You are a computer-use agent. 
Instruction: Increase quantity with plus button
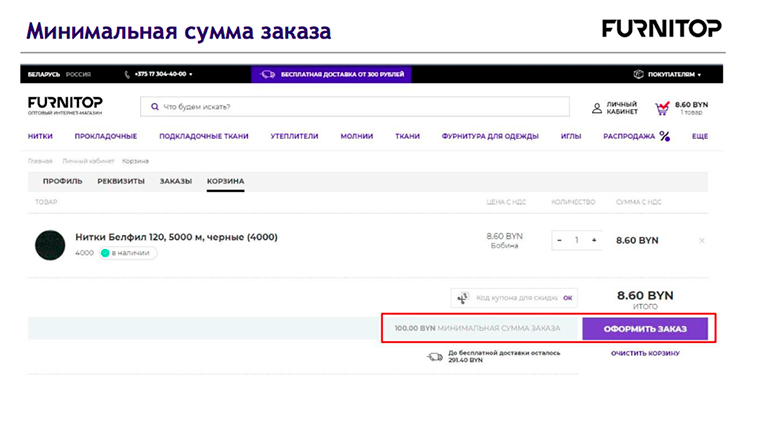[x=594, y=240]
